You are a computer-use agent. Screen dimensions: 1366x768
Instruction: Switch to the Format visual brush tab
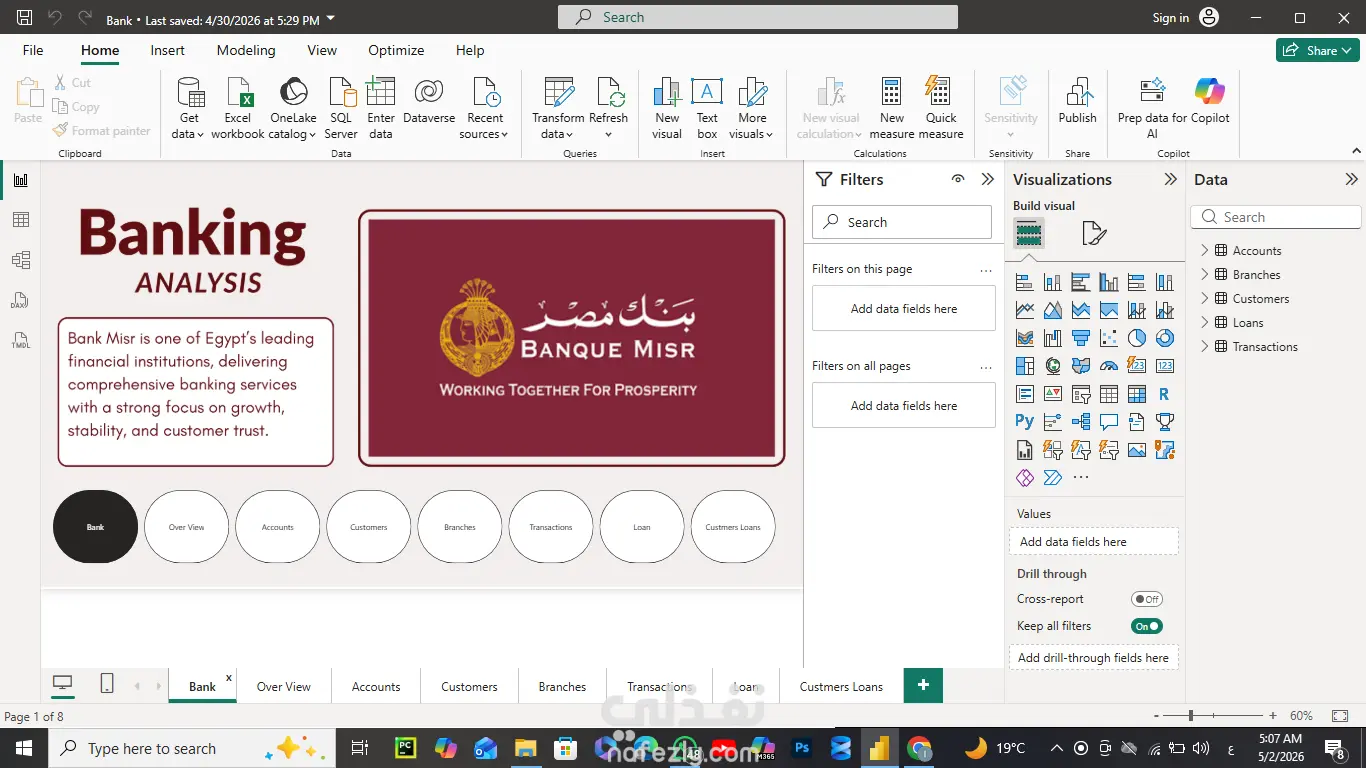coord(1094,234)
